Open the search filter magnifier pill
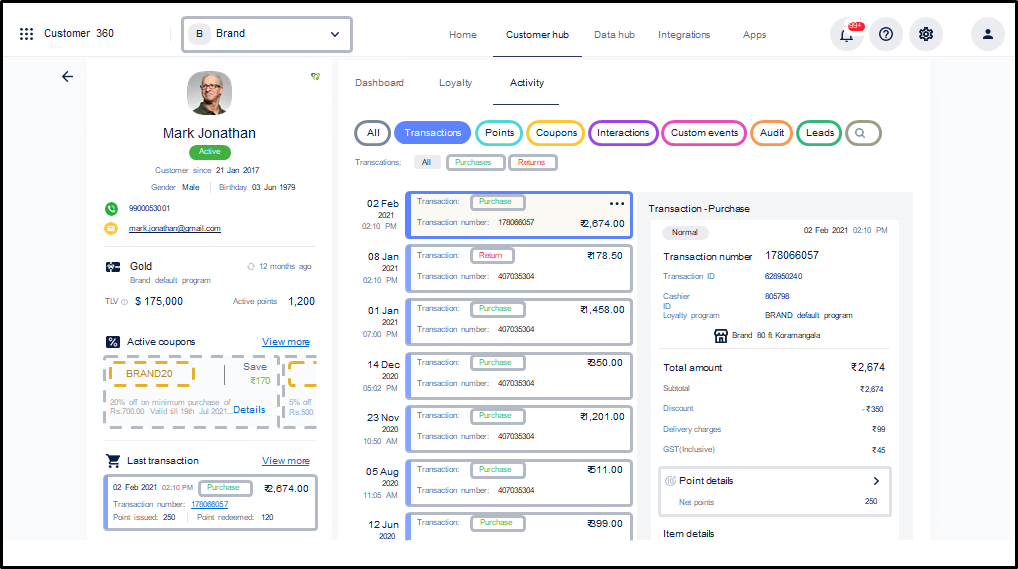Image resolution: width=1018 pixels, height=569 pixels. (863, 133)
